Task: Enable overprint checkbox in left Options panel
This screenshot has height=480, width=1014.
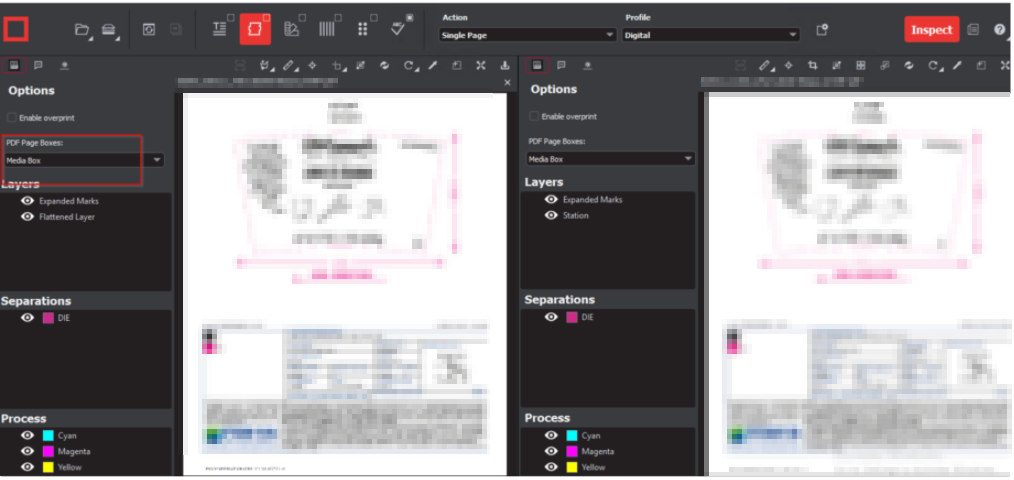Action: coord(12,117)
